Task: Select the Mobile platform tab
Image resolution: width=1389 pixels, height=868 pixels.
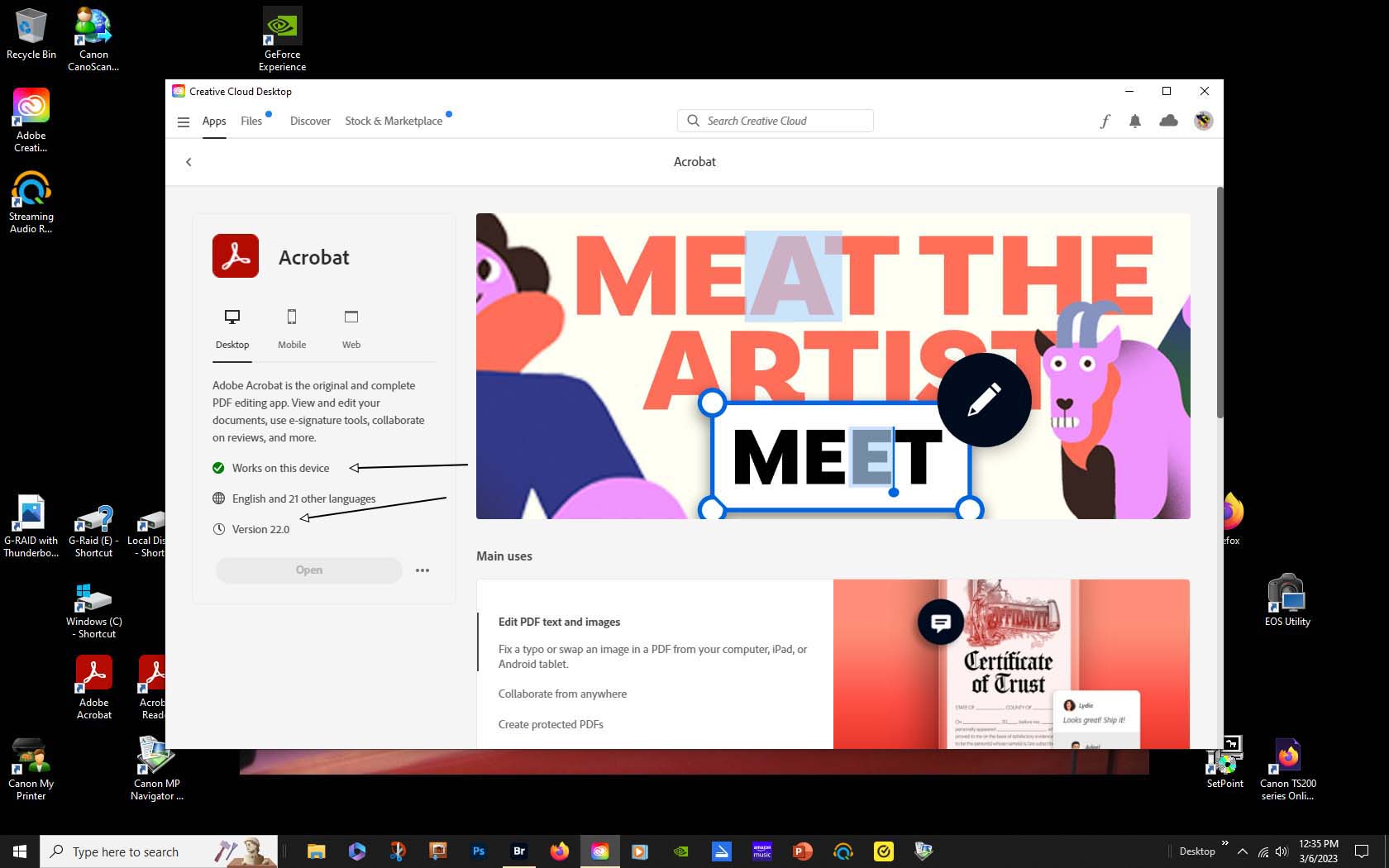Action: pos(292,329)
